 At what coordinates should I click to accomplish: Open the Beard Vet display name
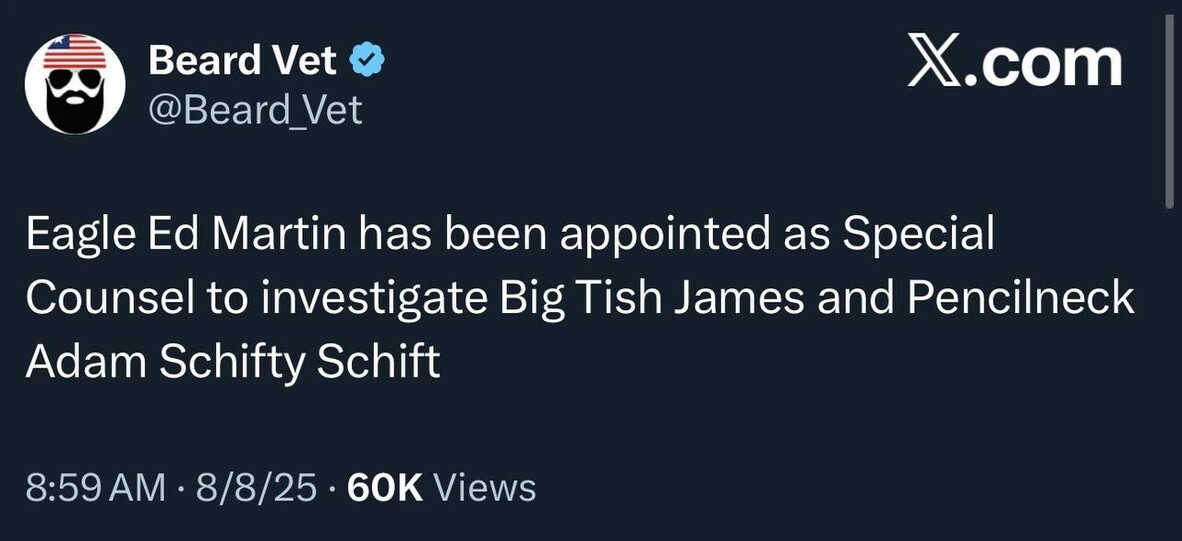pyautogui.click(x=243, y=62)
